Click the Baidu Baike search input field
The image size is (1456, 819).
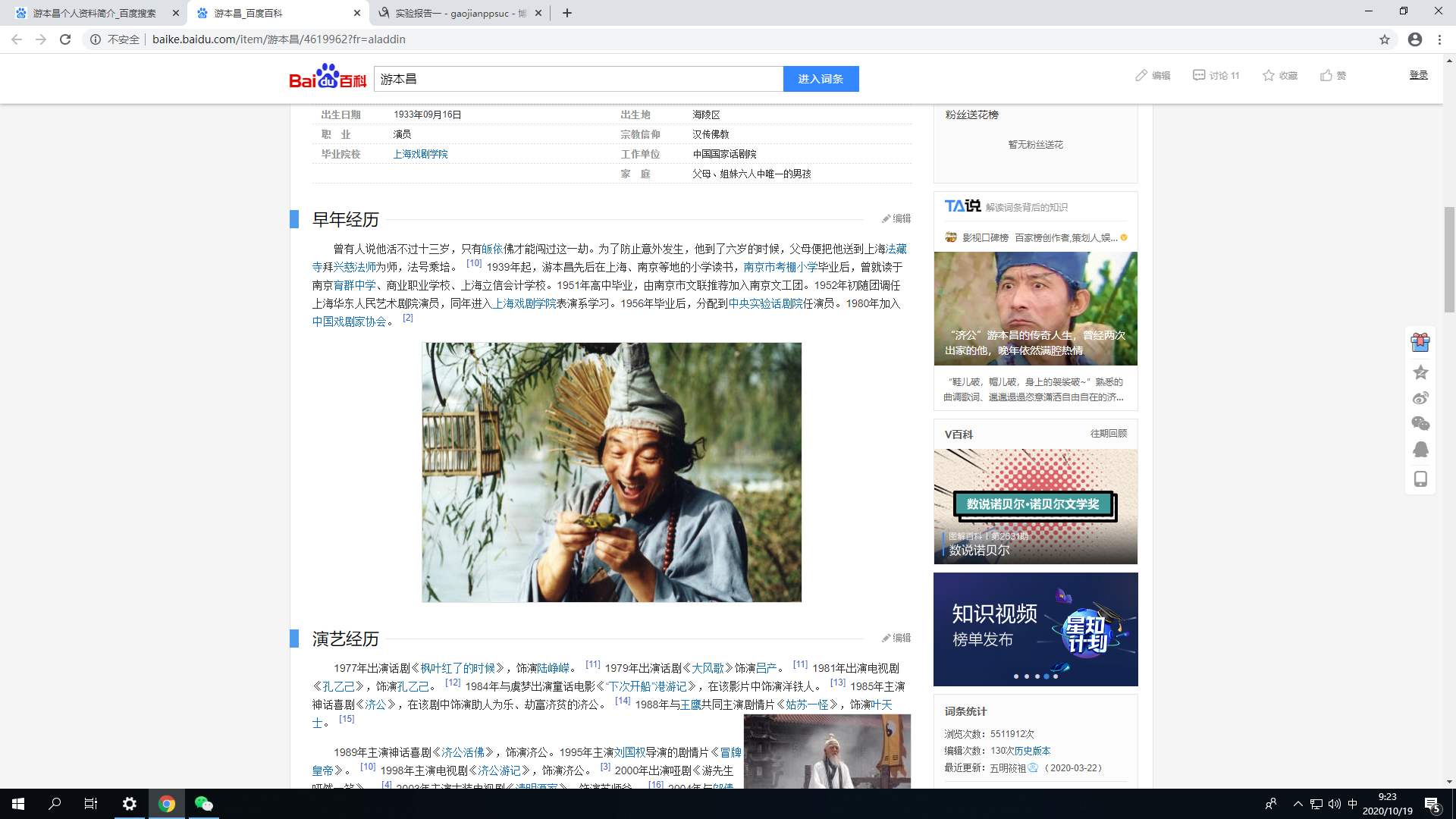(x=578, y=79)
